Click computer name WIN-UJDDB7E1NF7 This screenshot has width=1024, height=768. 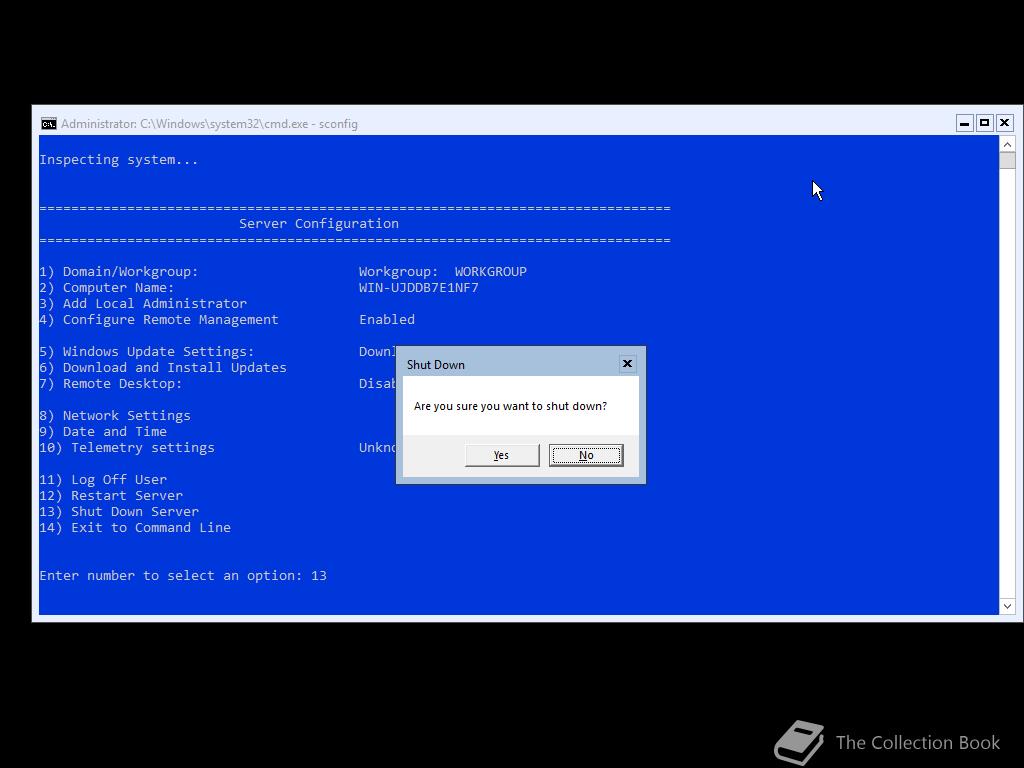click(419, 288)
